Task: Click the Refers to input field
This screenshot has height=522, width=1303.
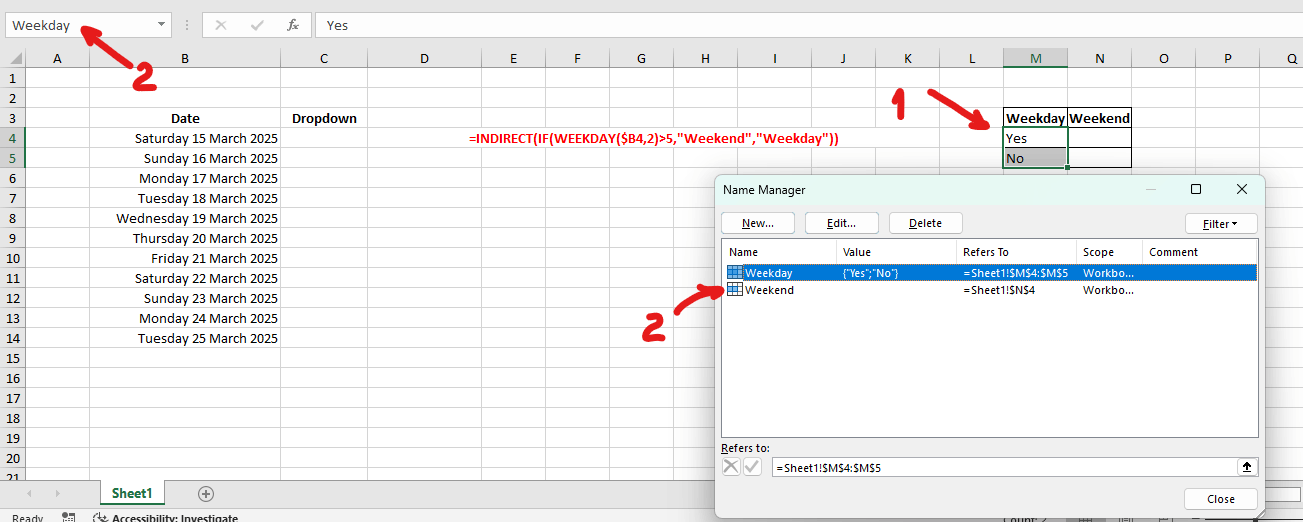Action: tap(1004, 467)
